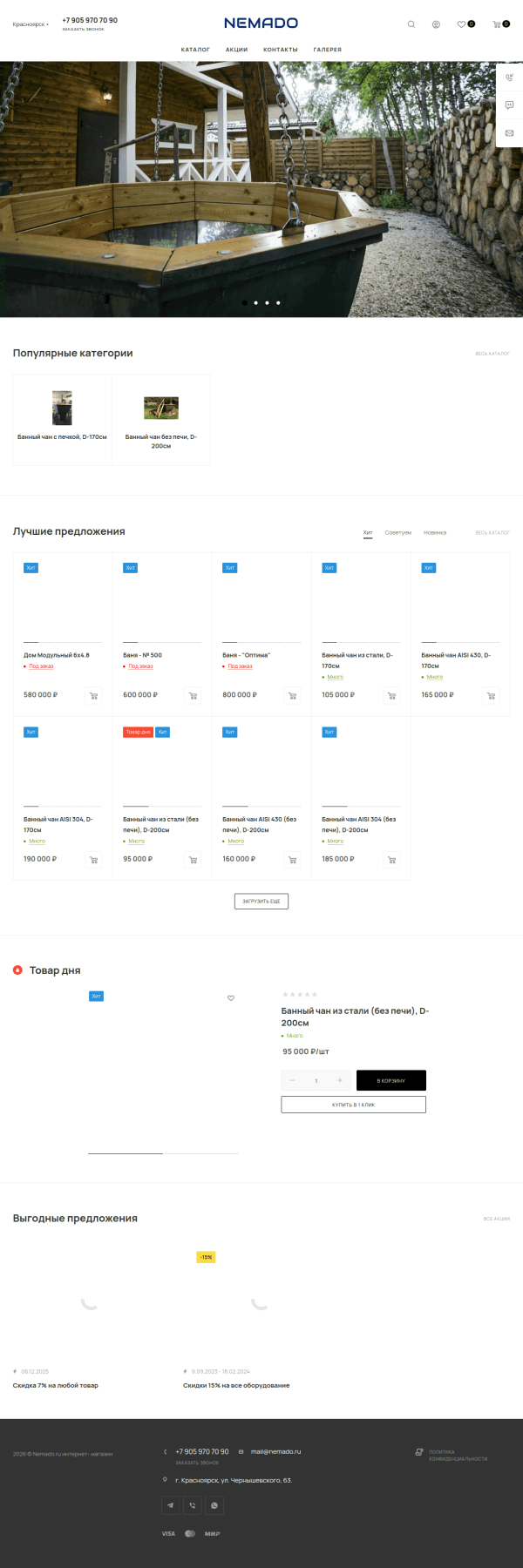The width and height of the screenshot is (523, 1568).
Task: Increase quantity with the plus button
Action: [x=339, y=1080]
